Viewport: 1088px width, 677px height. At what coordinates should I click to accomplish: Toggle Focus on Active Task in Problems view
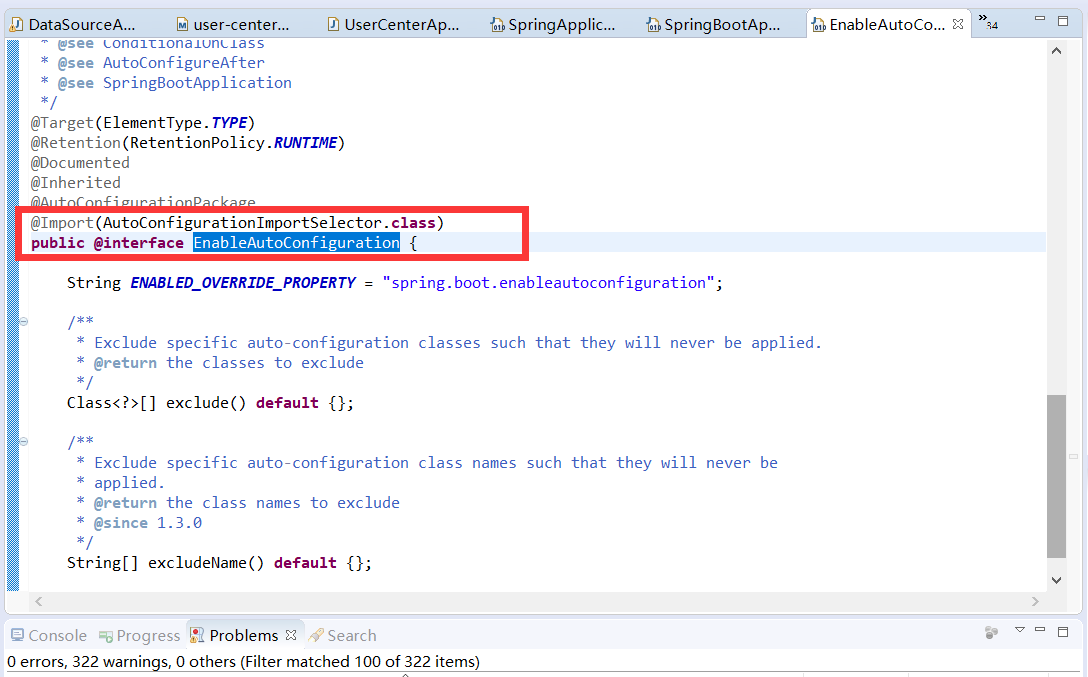(x=992, y=632)
